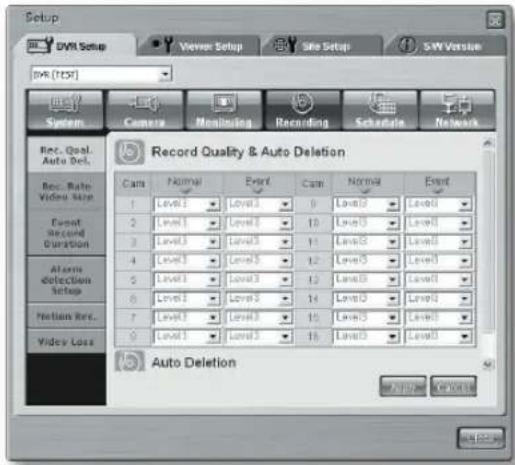
Task: Open Normal quality dropdown for Cam 8
Action: coord(186,336)
